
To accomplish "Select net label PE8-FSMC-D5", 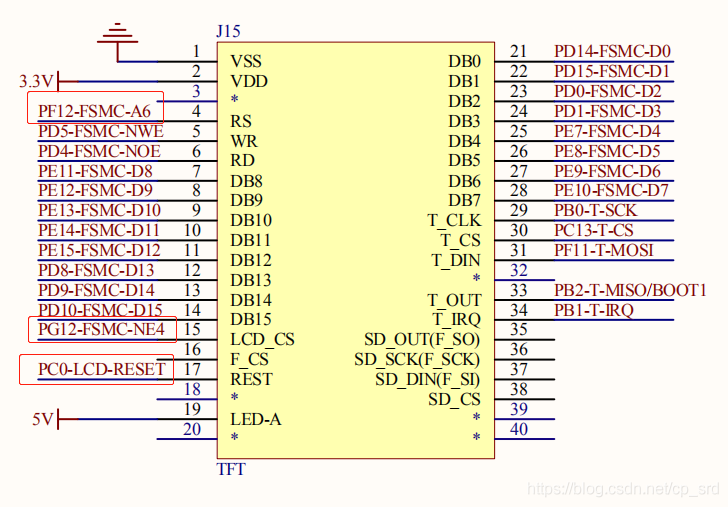I will [607, 151].
